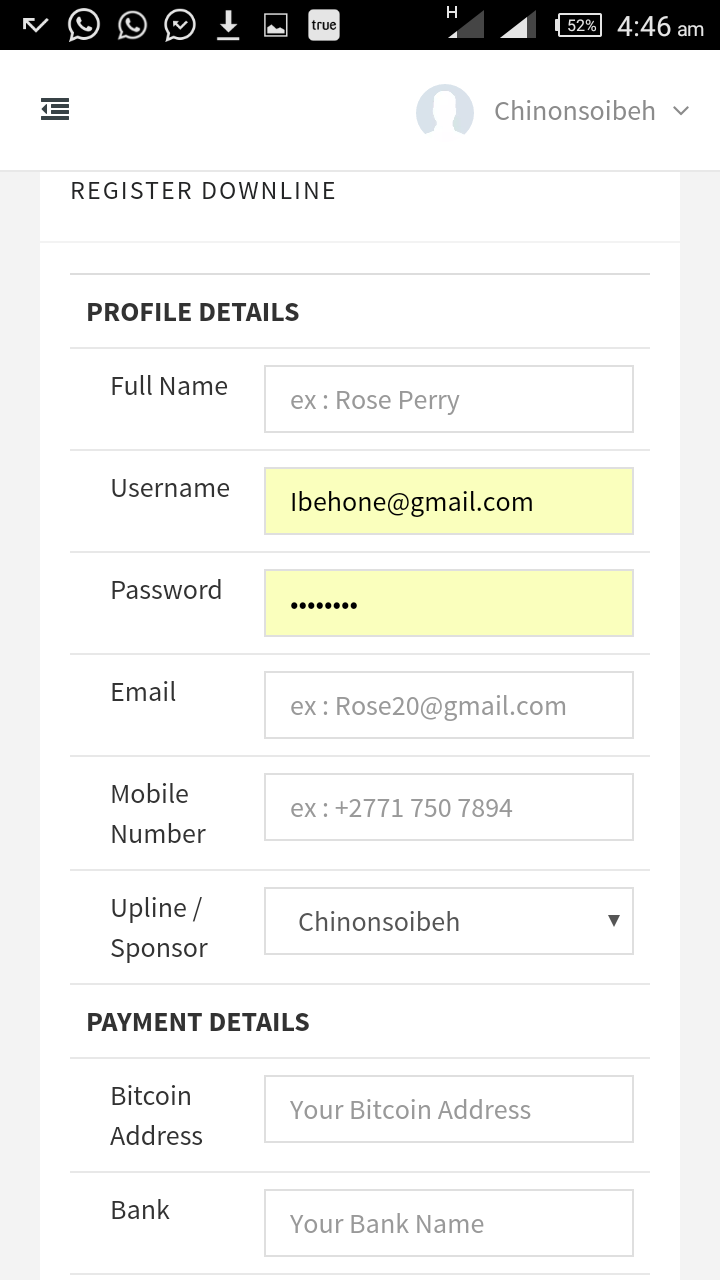The width and height of the screenshot is (720, 1280).
Task: Tap the image notification icon
Action: (x=276, y=26)
